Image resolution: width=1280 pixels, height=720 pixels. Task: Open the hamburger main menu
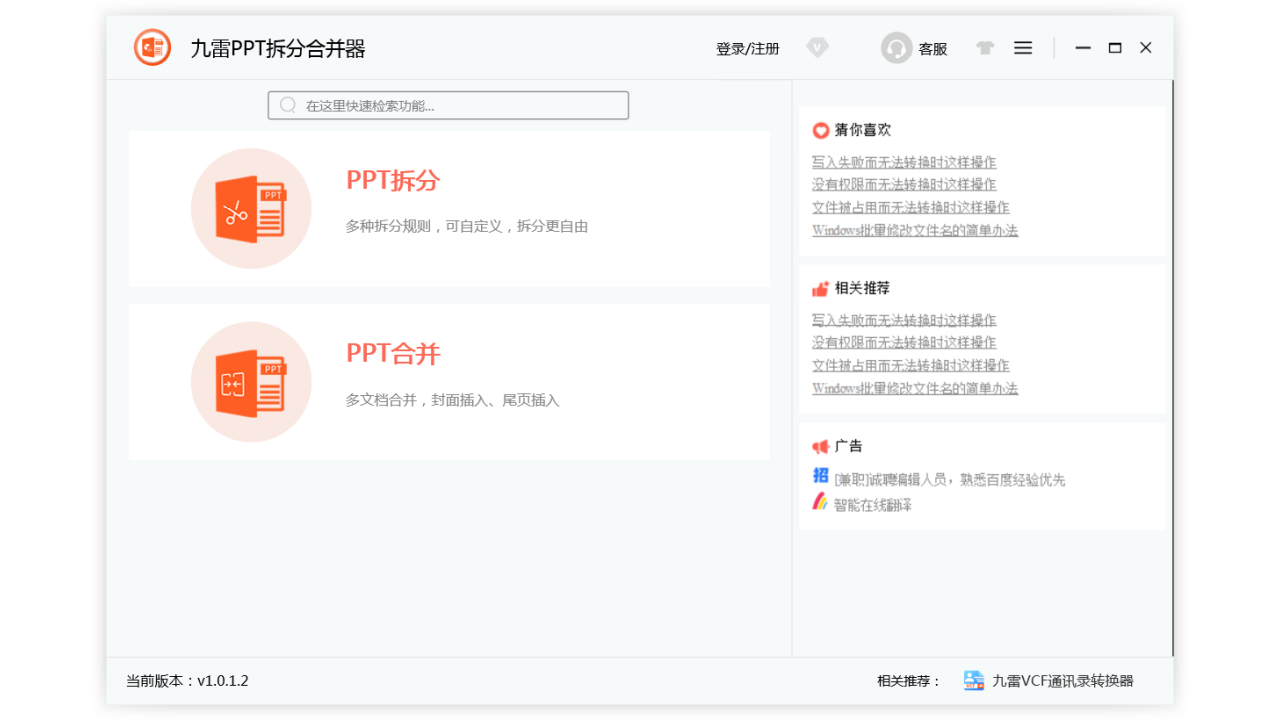pyautogui.click(x=1023, y=48)
